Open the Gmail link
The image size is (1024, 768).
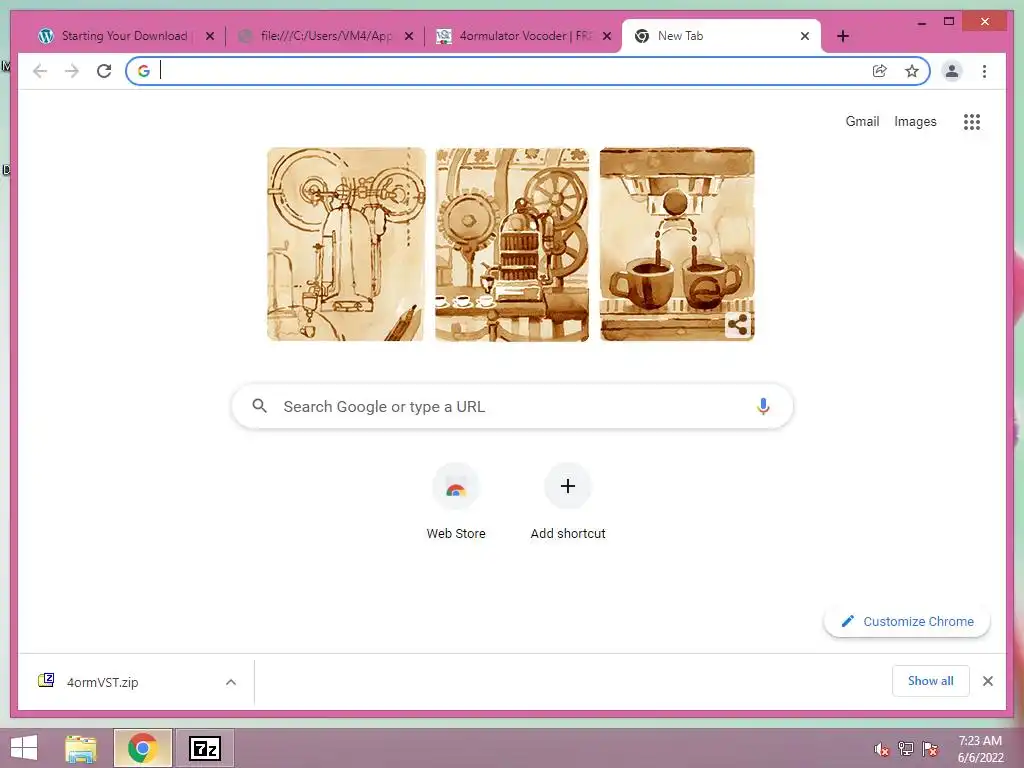(862, 121)
